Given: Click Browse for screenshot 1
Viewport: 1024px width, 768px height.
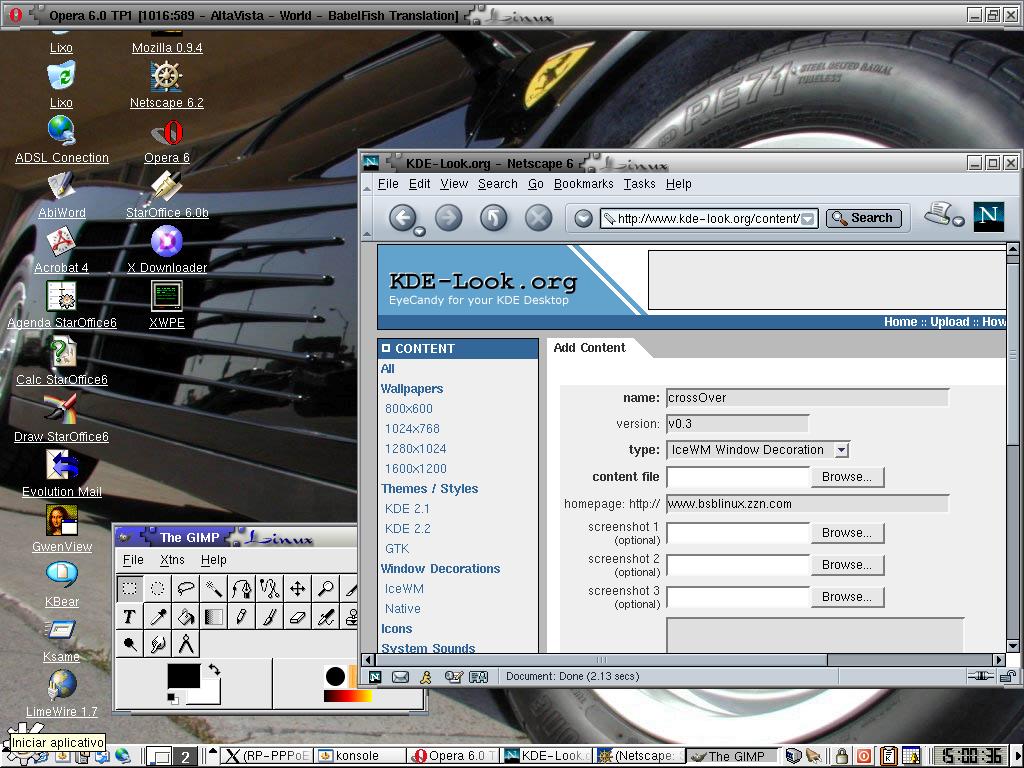Looking at the screenshot, I should click(x=847, y=533).
